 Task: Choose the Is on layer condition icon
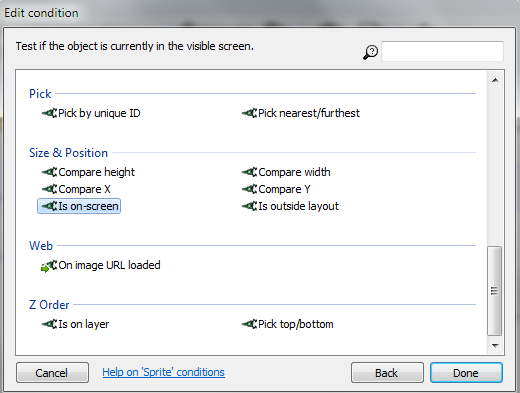pos(49,324)
